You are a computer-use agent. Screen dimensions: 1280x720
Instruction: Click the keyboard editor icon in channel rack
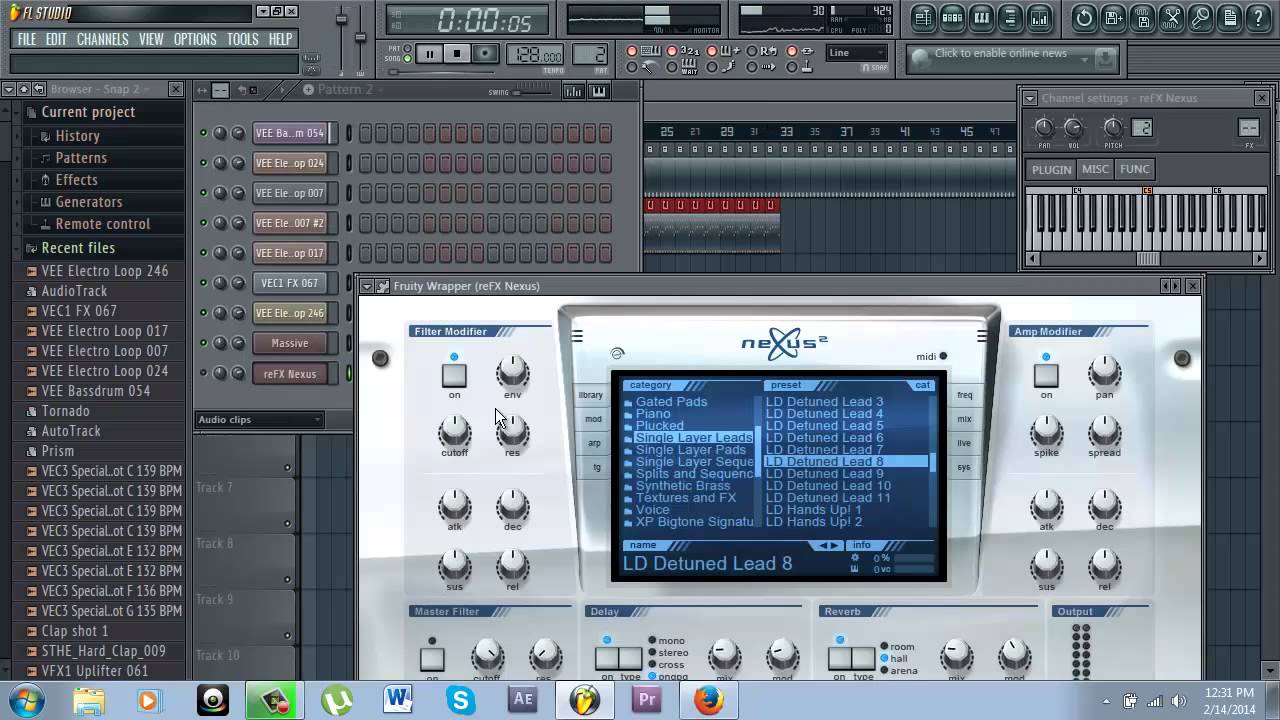(598, 91)
